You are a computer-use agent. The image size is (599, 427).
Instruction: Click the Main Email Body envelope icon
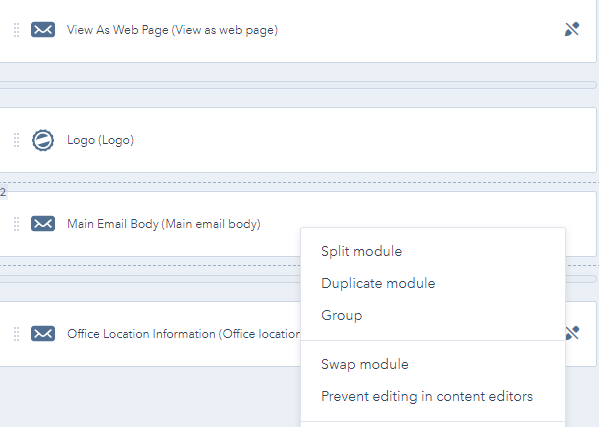coord(43,223)
